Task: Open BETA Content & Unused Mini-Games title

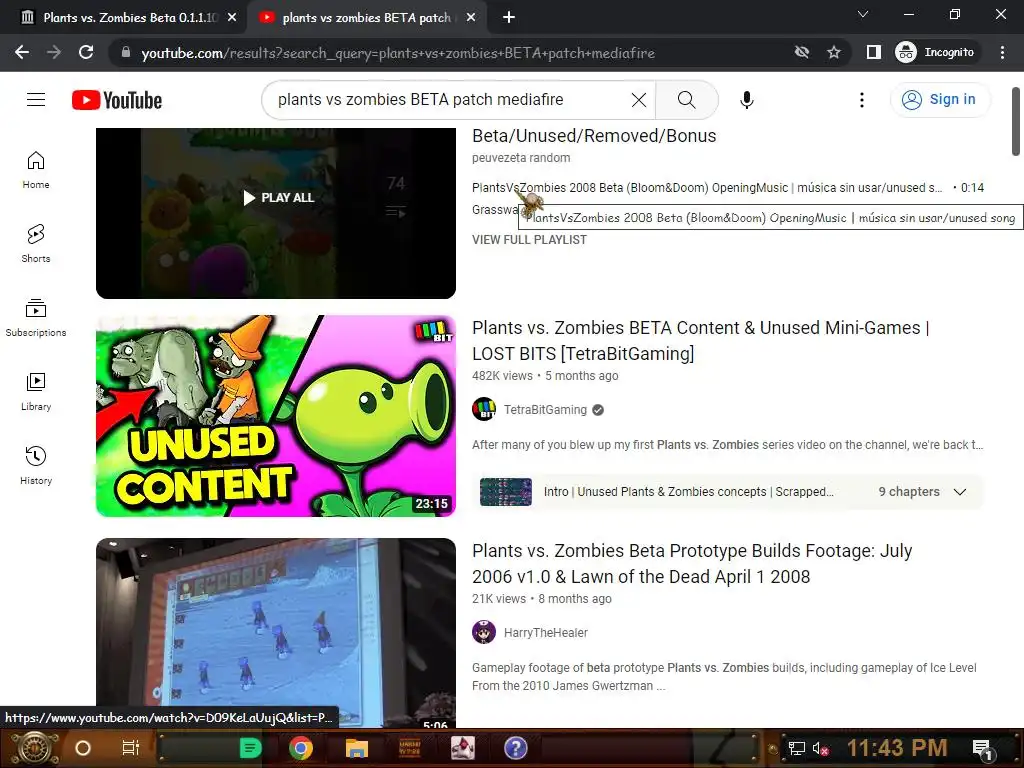Action: coord(700,341)
